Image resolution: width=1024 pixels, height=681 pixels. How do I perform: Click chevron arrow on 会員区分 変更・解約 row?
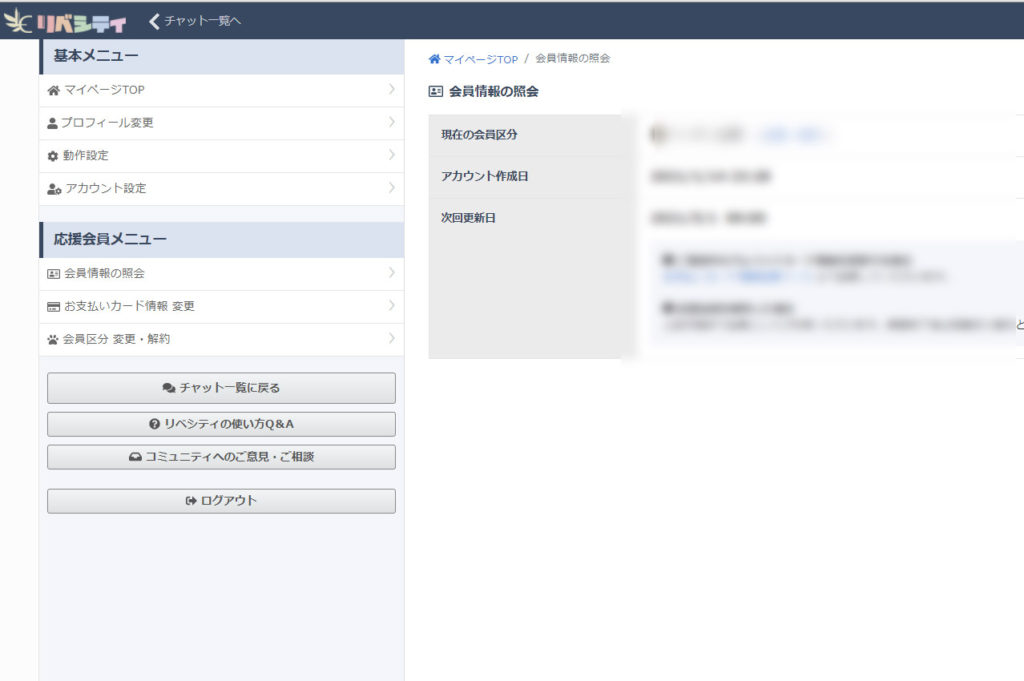(x=392, y=339)
